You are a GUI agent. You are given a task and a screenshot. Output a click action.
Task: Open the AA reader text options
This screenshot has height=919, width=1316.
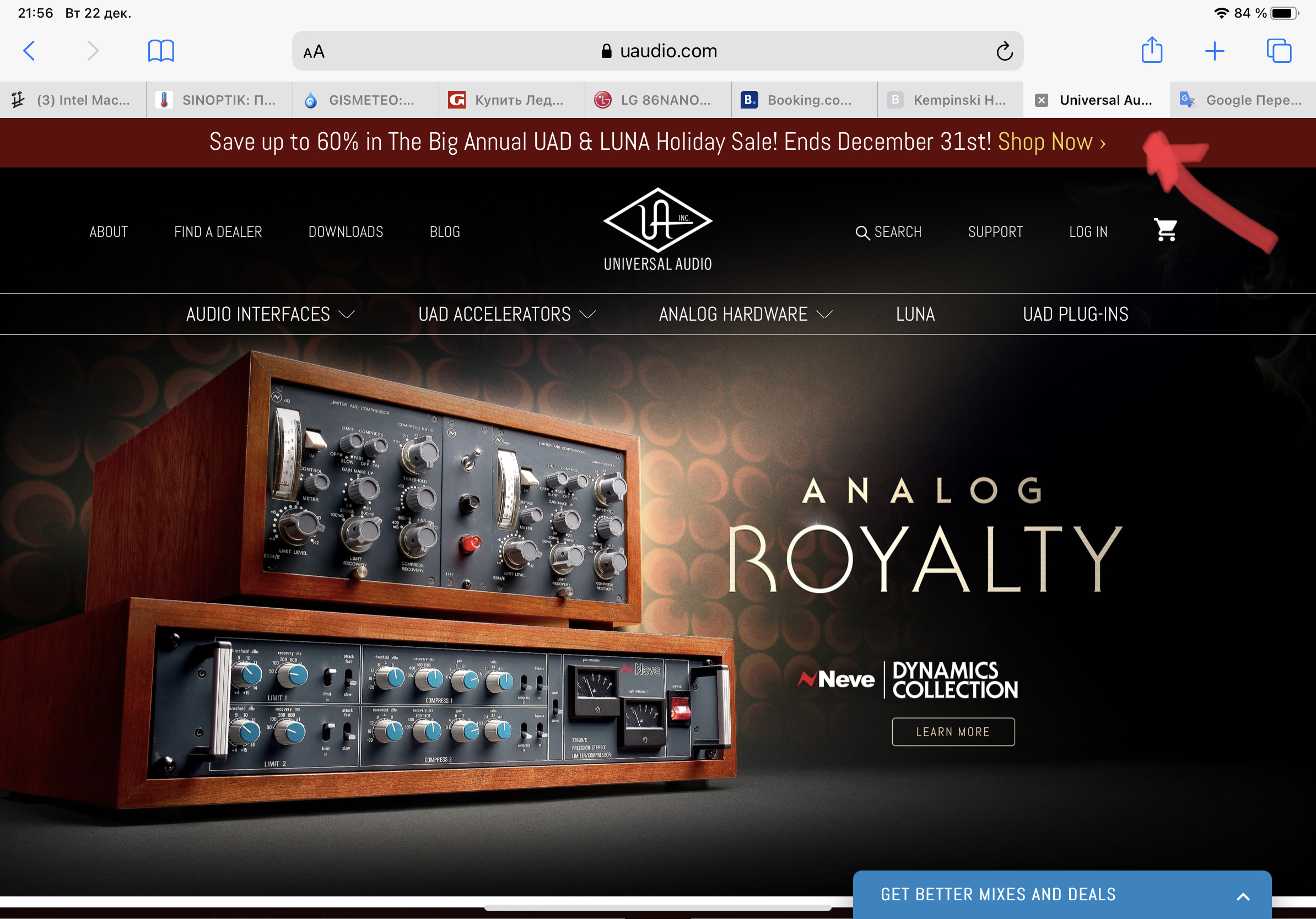(314, 52)
